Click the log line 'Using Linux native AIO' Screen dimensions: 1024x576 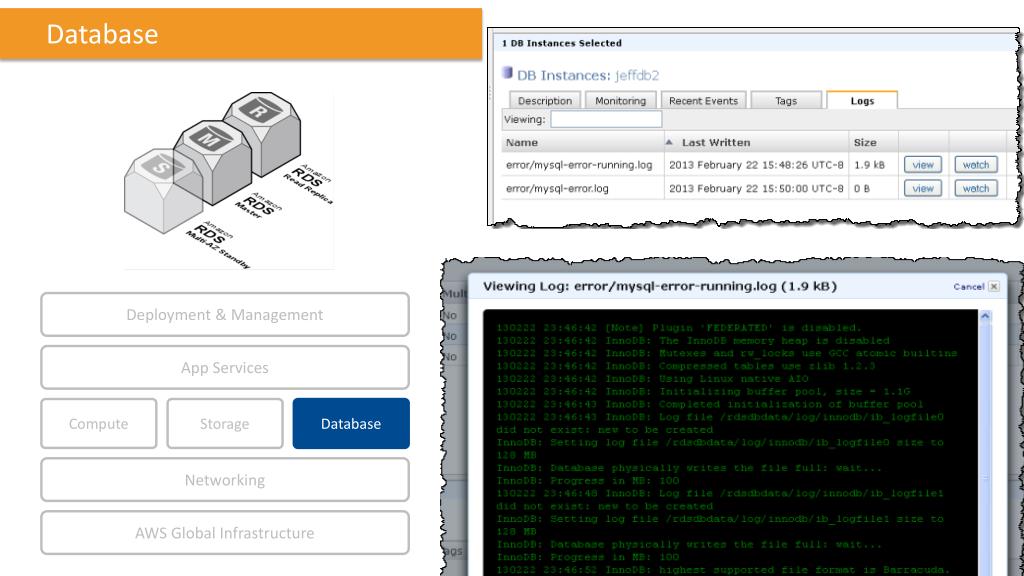[x=652, y=379]
